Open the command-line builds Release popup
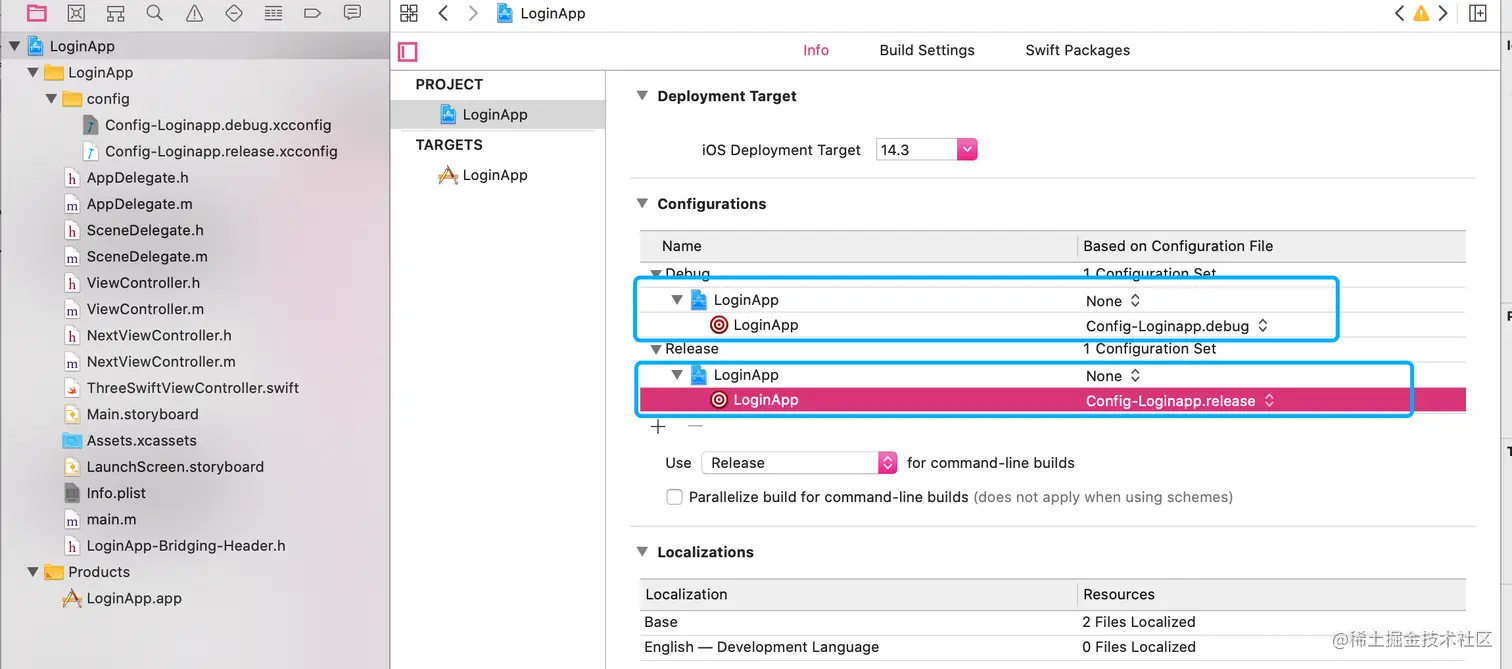1512x669 pixels. pos(799,463)
